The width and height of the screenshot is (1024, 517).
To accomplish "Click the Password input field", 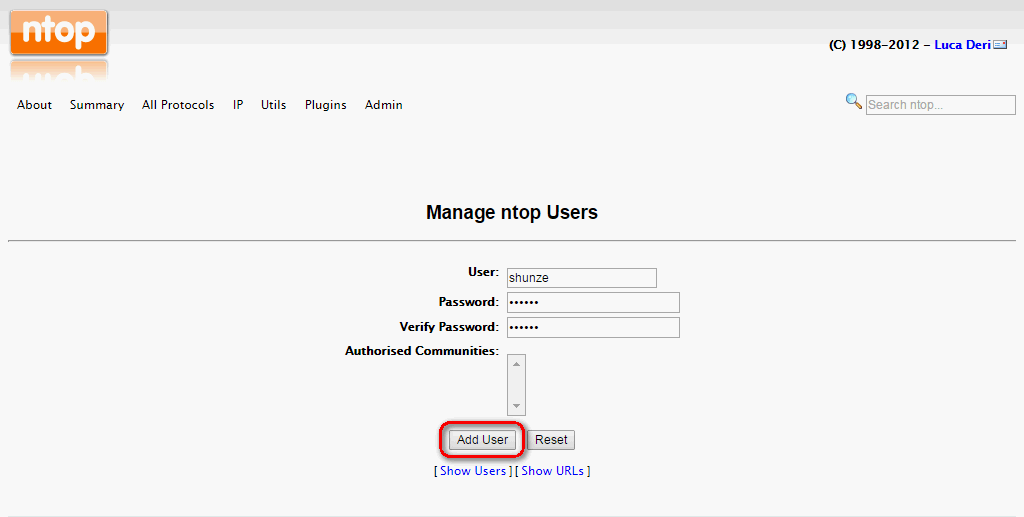I will [x=593, y=302].
